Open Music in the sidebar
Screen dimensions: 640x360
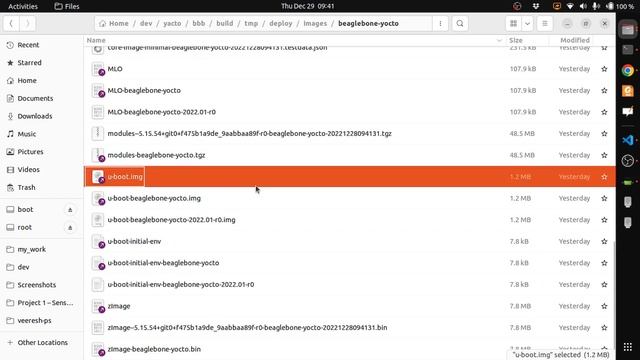(42, 134)
